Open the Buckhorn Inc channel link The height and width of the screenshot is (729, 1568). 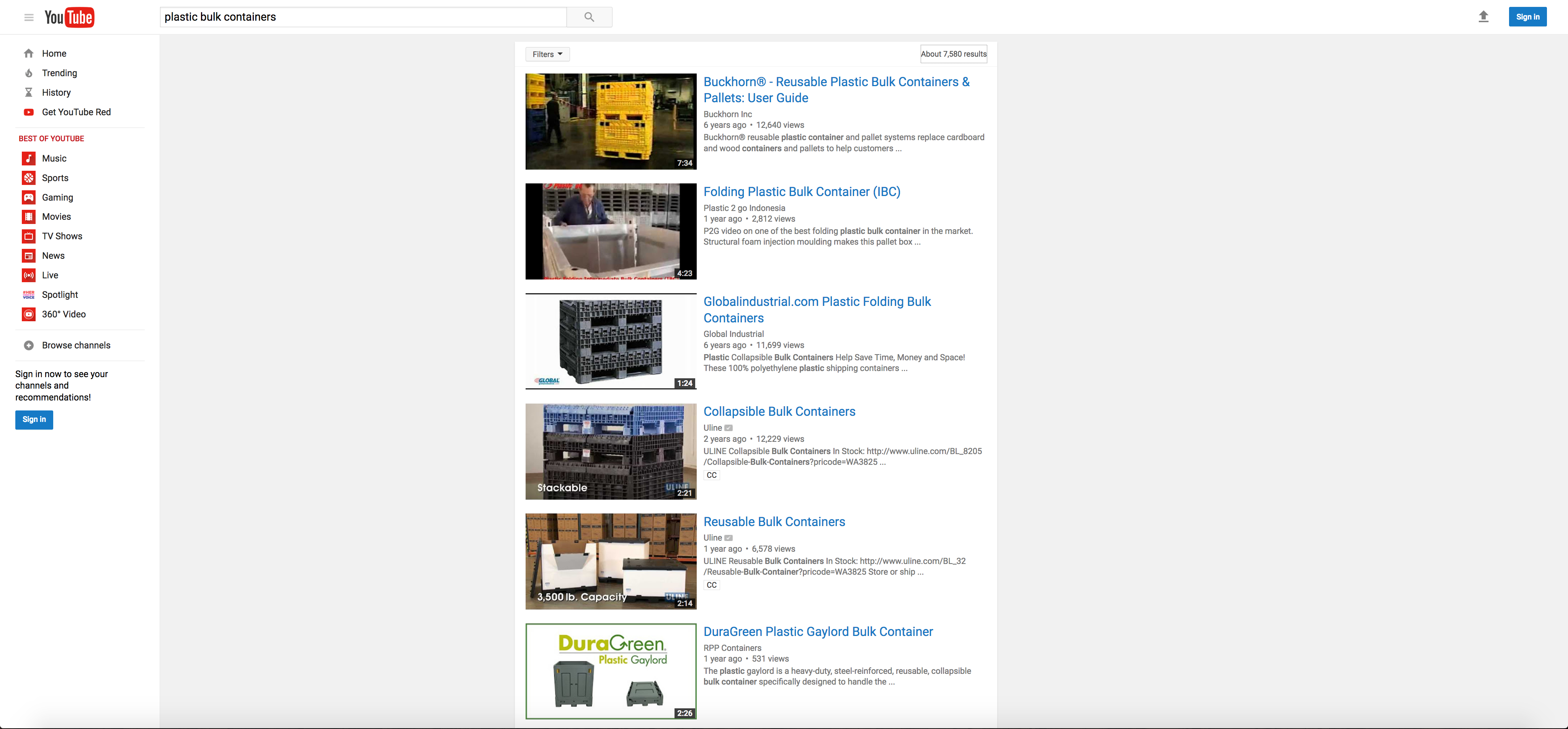pos(727,114)
